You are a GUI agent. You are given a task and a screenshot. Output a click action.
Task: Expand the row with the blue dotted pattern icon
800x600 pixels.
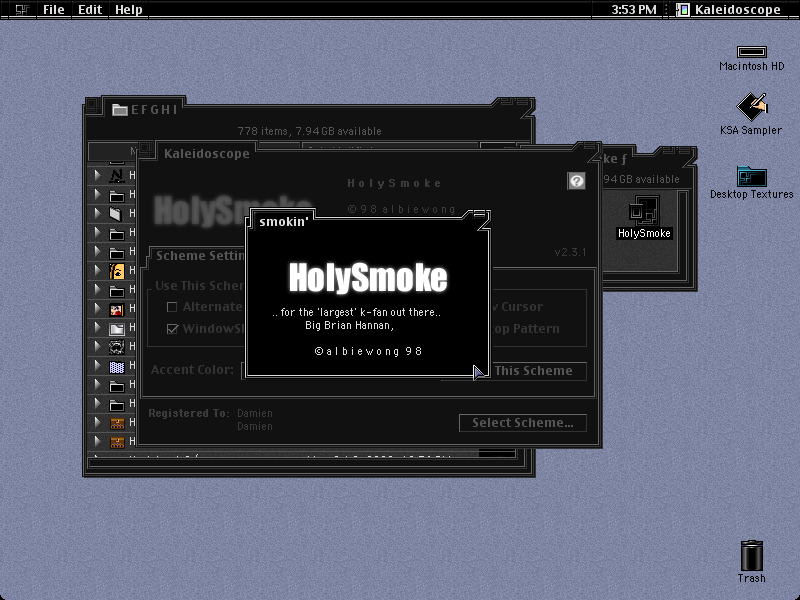coord(97,366)
